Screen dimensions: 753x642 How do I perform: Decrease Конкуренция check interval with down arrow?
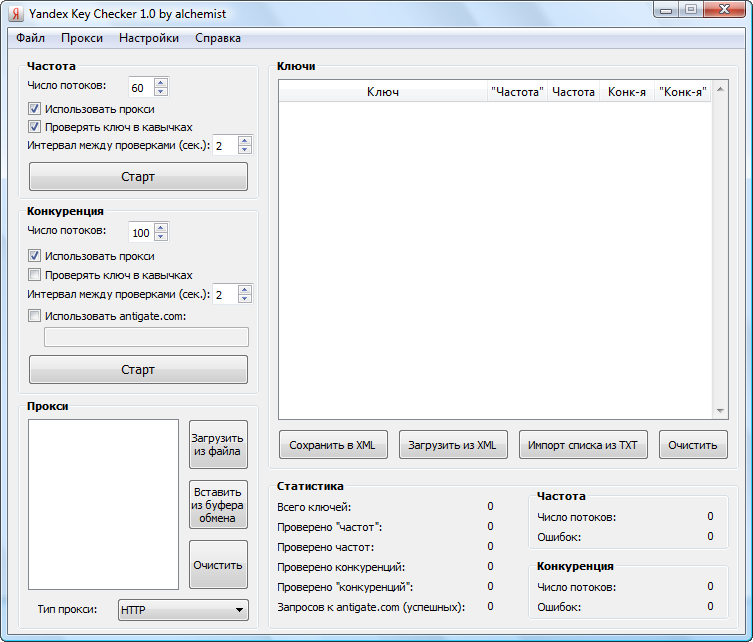click(x=245, y=299)
